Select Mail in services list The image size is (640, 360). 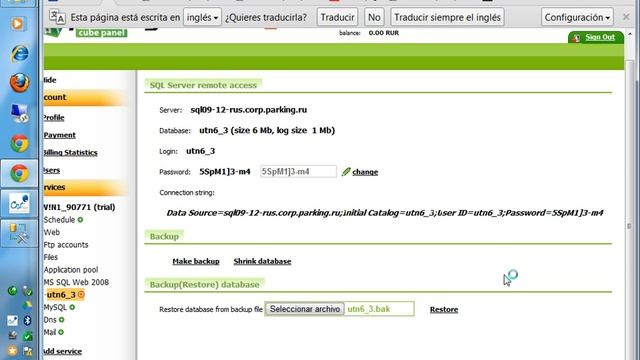(x=50, y=332)
